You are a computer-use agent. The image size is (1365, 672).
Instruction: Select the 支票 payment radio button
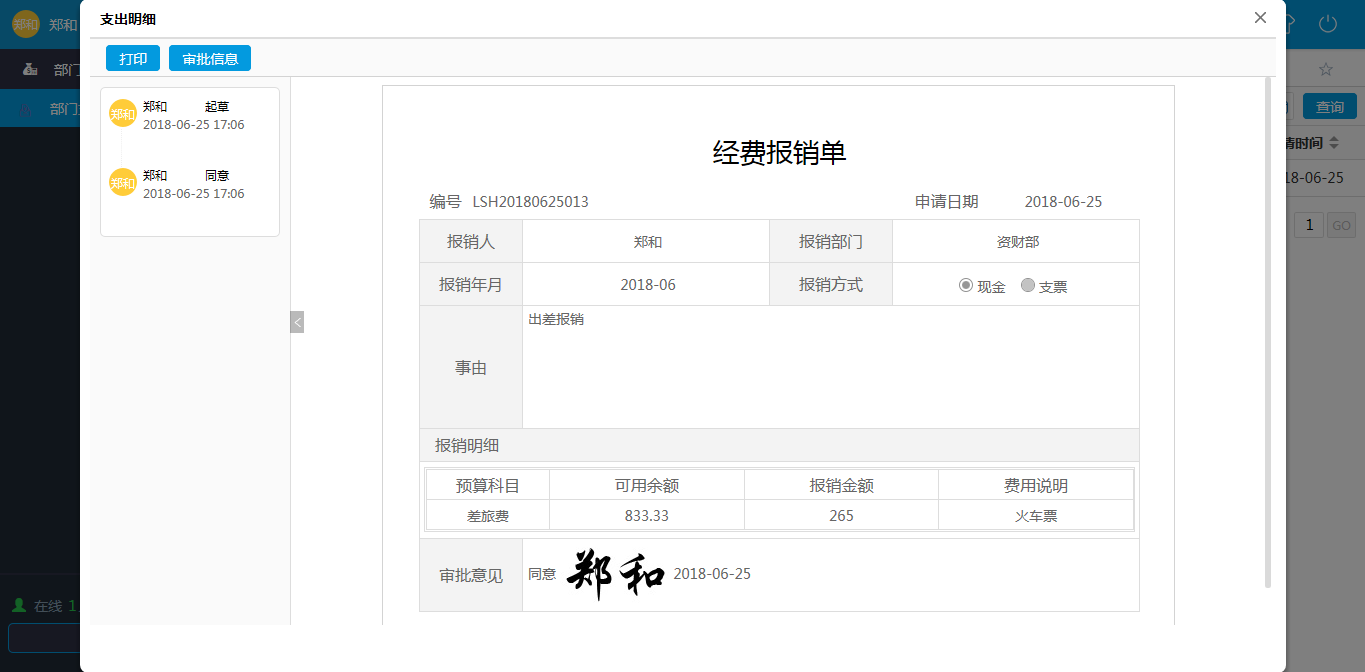click(1027, 285)
